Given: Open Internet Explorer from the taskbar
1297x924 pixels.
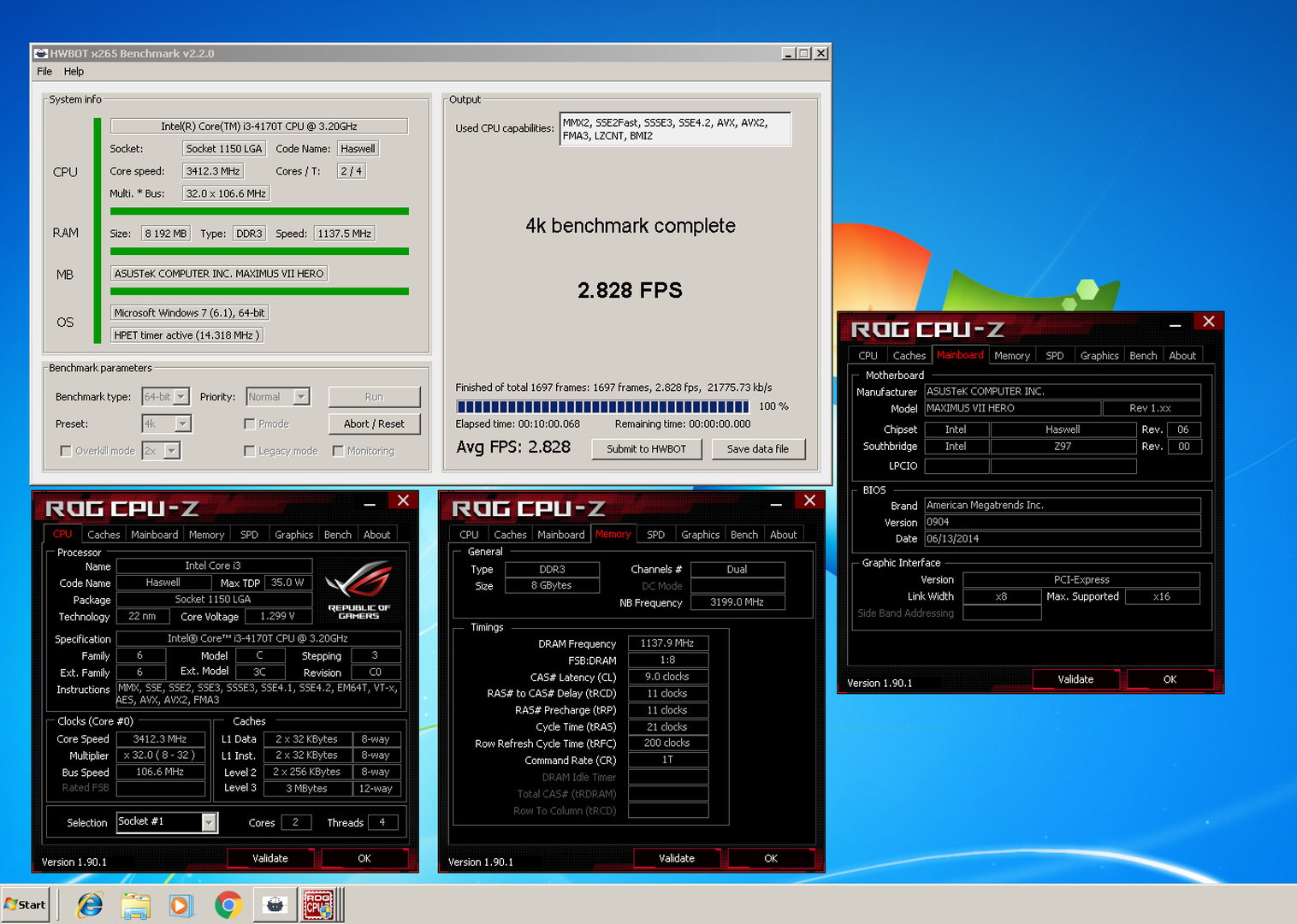Looking at the screenshot, I should 90,904.
